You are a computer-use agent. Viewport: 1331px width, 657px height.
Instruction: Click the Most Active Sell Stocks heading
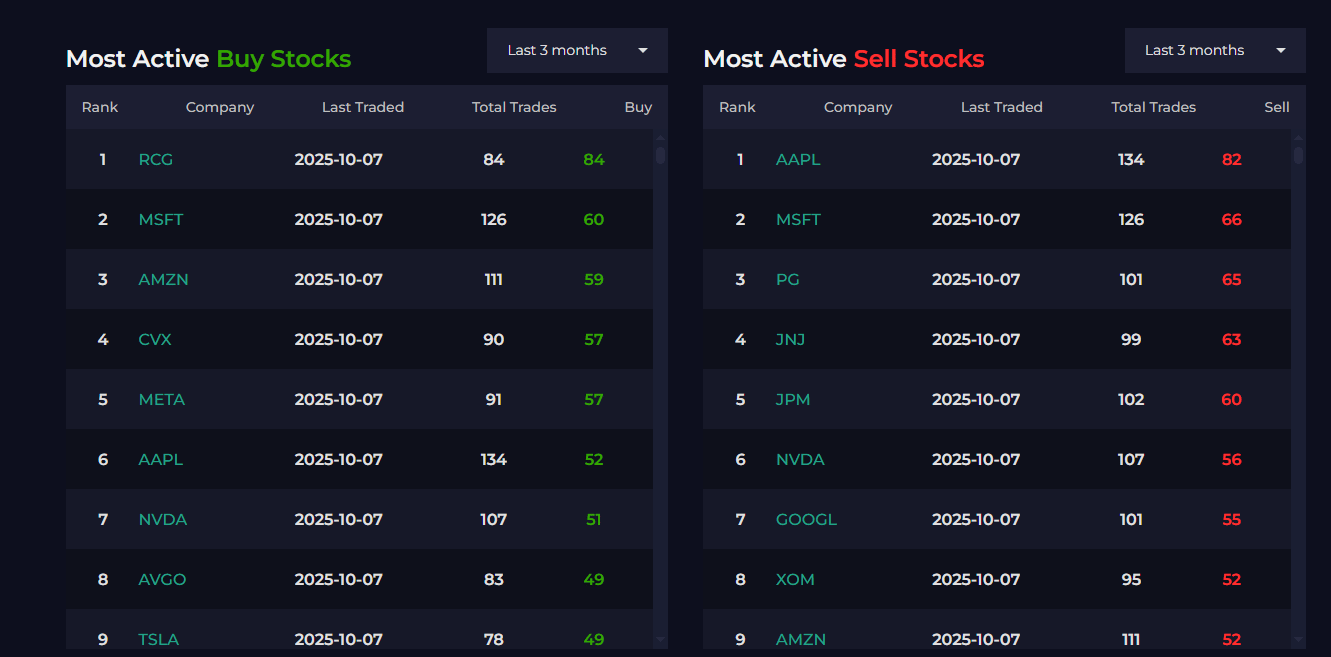[844, 59]
